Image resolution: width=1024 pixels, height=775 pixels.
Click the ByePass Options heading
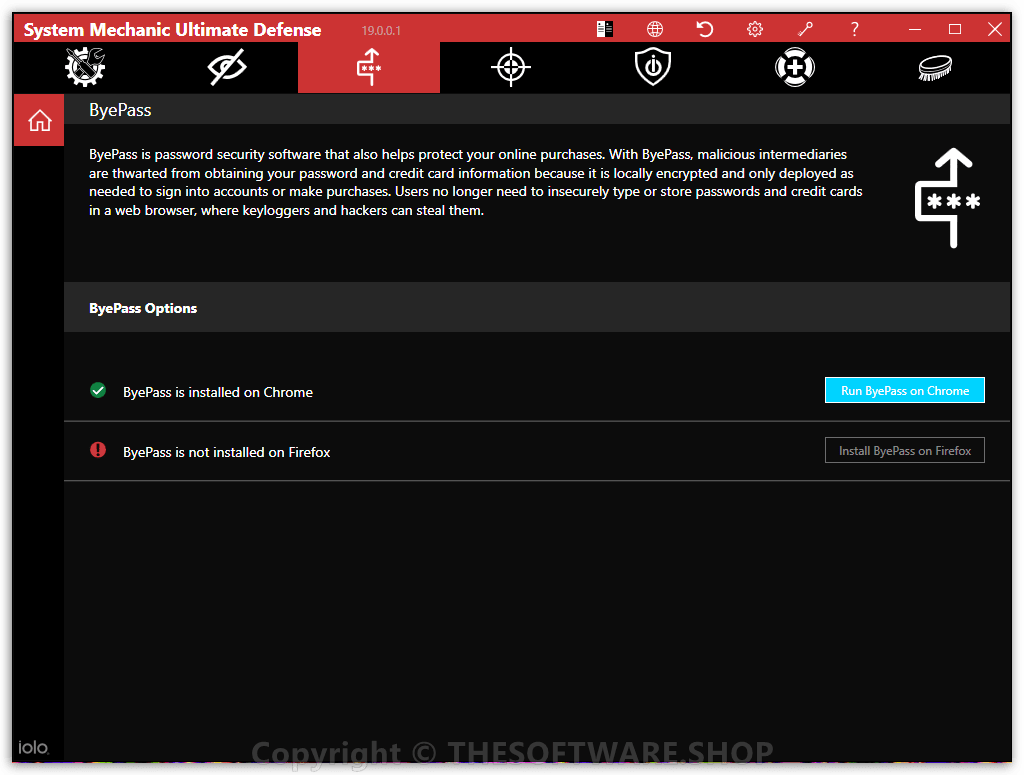pyautogui.click(x=143, y=308)
